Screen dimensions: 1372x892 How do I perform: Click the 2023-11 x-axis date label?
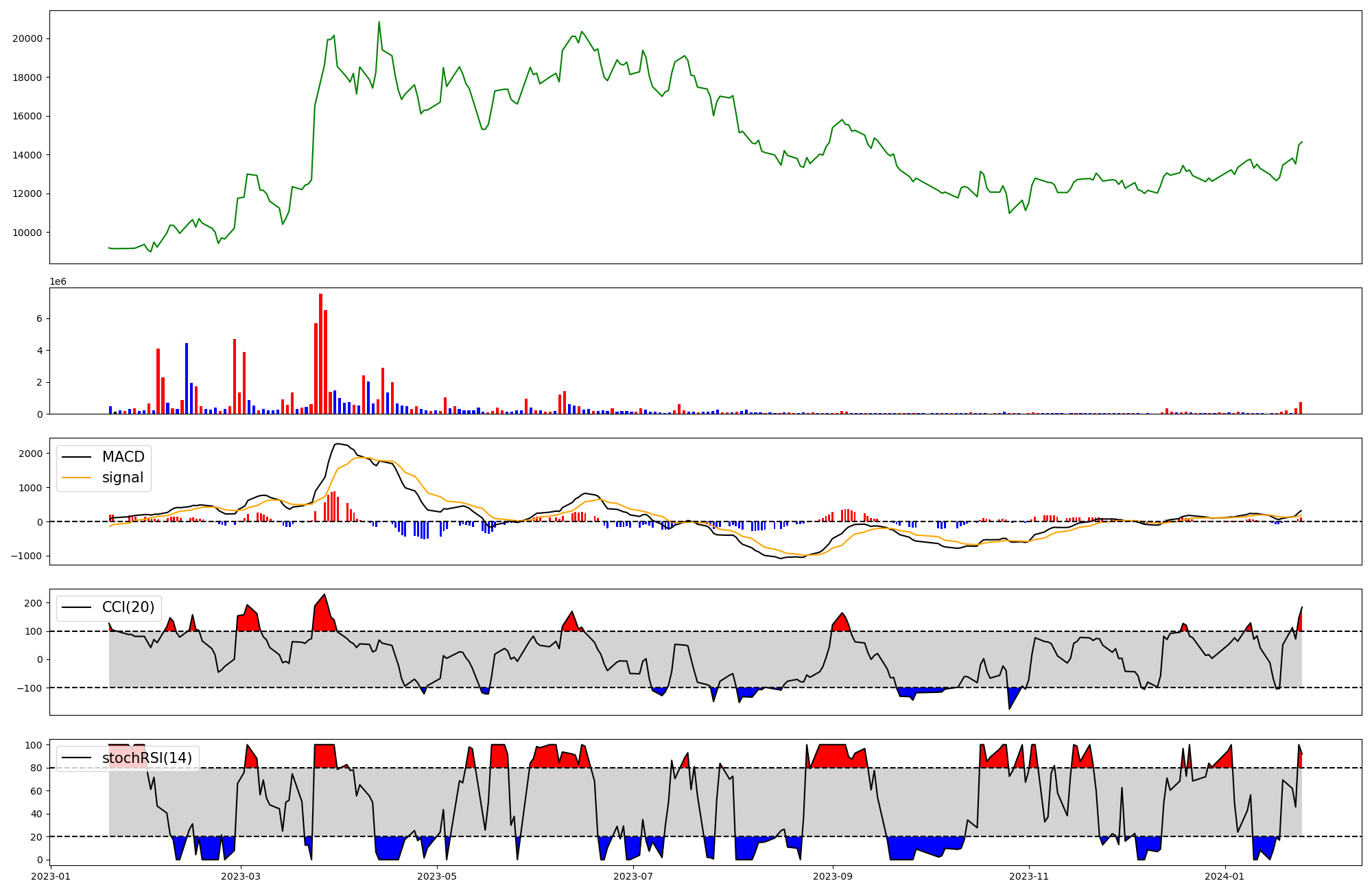coord(1029,876)
